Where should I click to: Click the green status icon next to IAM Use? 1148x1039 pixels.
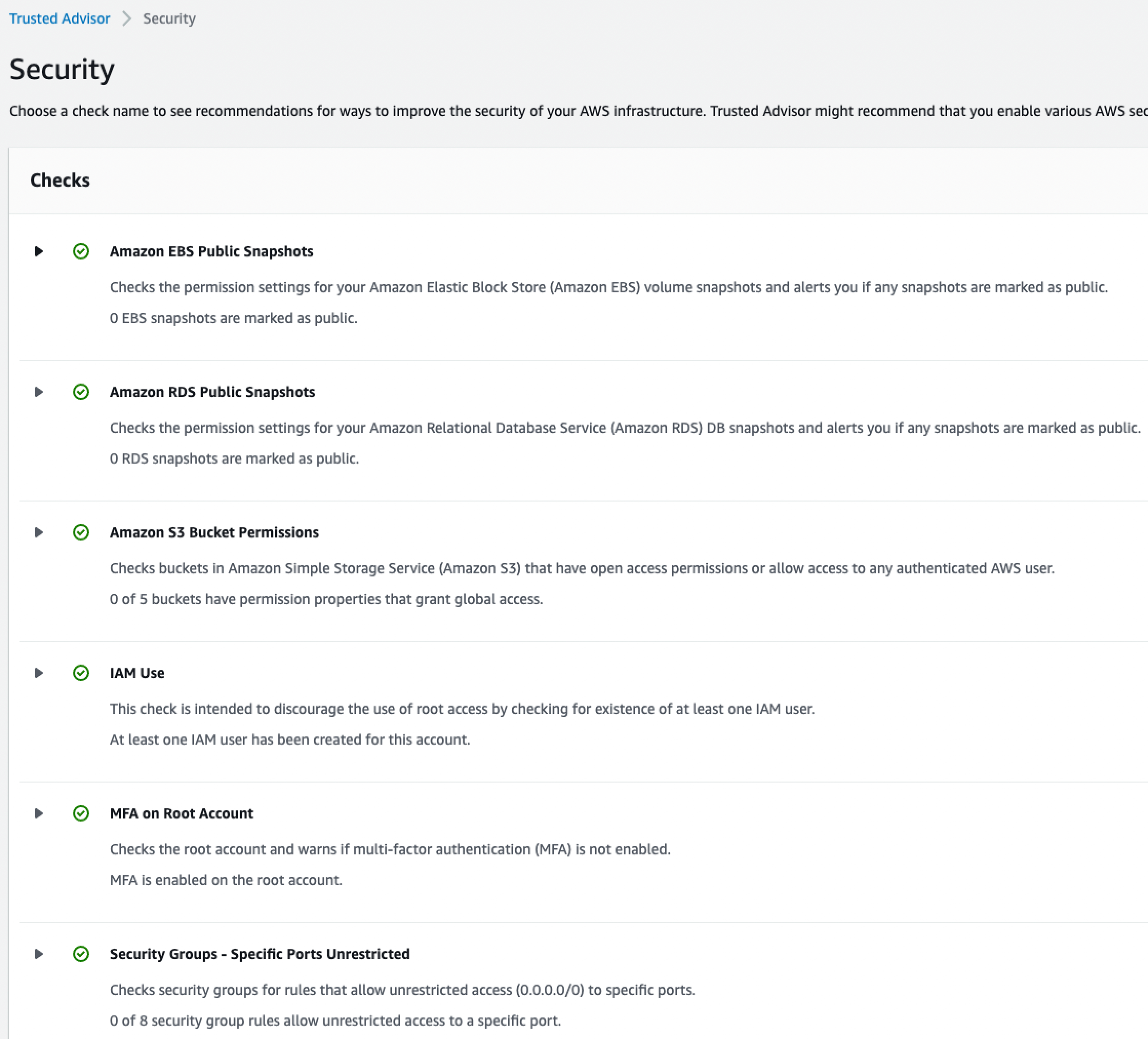click(81, 673)
